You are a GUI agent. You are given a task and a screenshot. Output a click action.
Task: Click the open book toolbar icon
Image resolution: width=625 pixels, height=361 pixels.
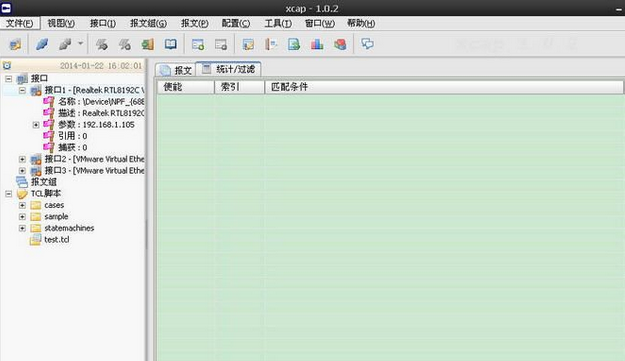(x=171, y=44)
